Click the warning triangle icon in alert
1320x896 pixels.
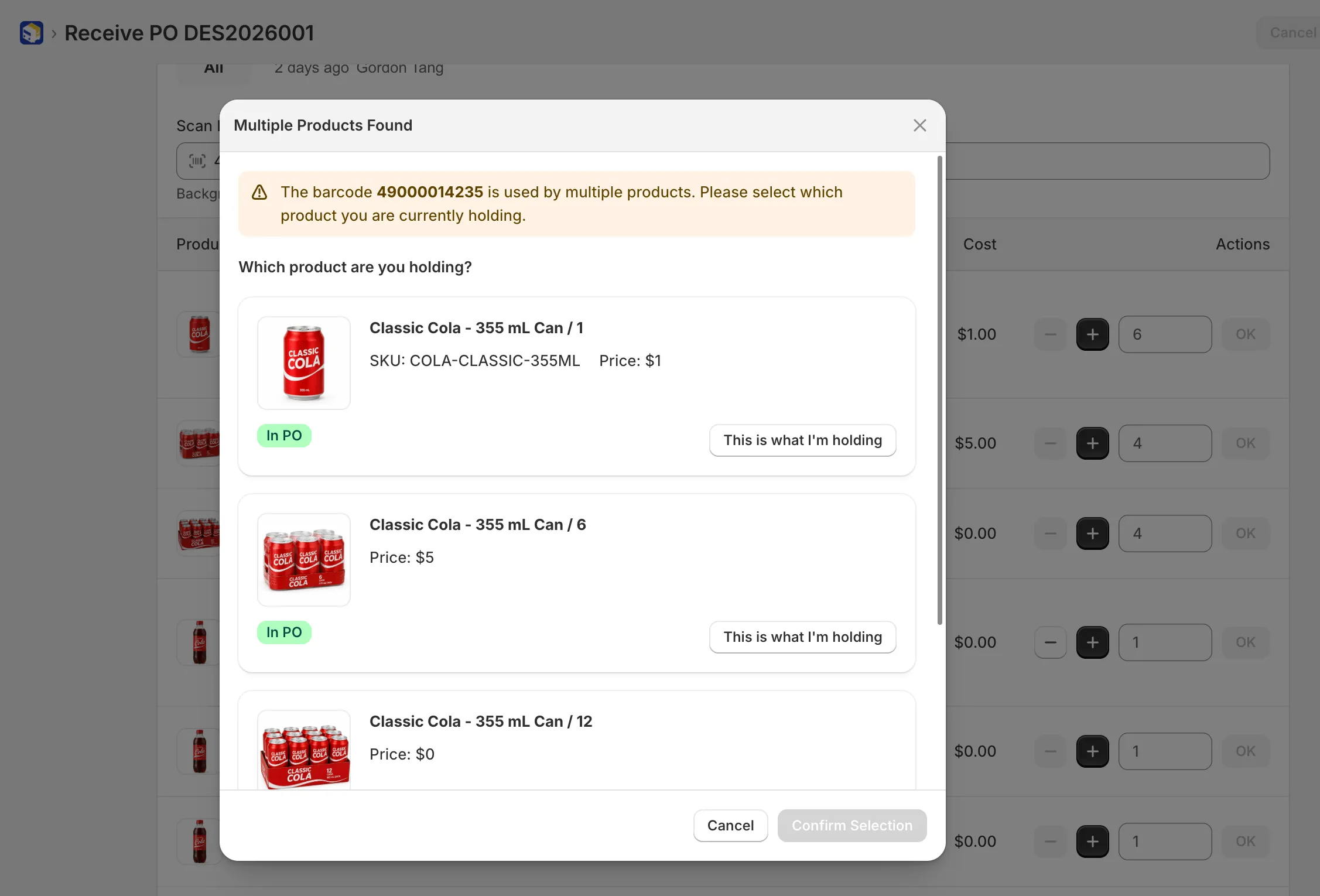pyautogui.click(x=259, y=192)
